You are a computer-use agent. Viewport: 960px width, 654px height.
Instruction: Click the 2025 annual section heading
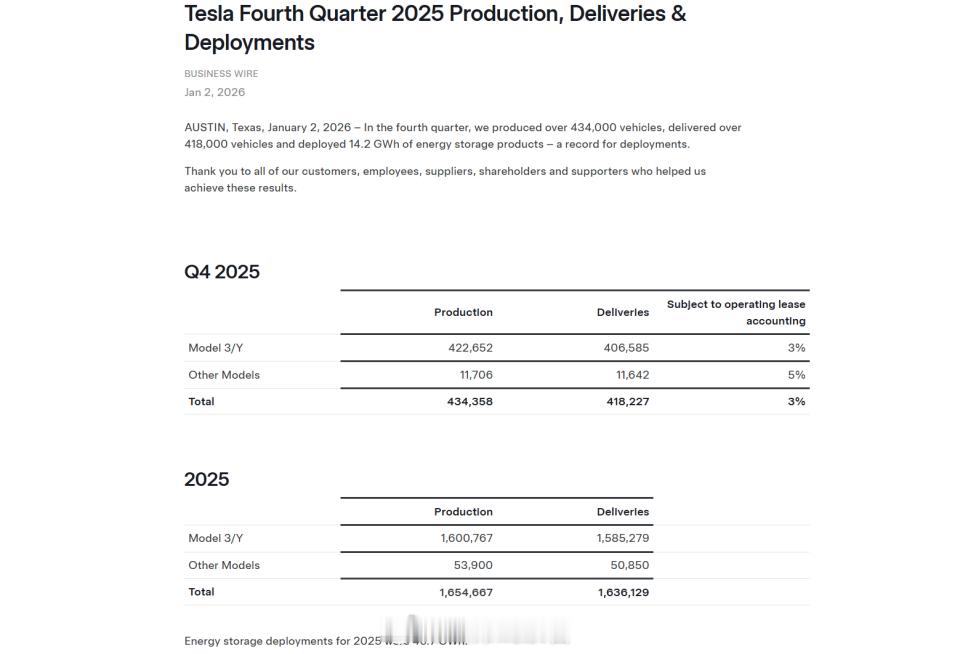coord(206,479)
